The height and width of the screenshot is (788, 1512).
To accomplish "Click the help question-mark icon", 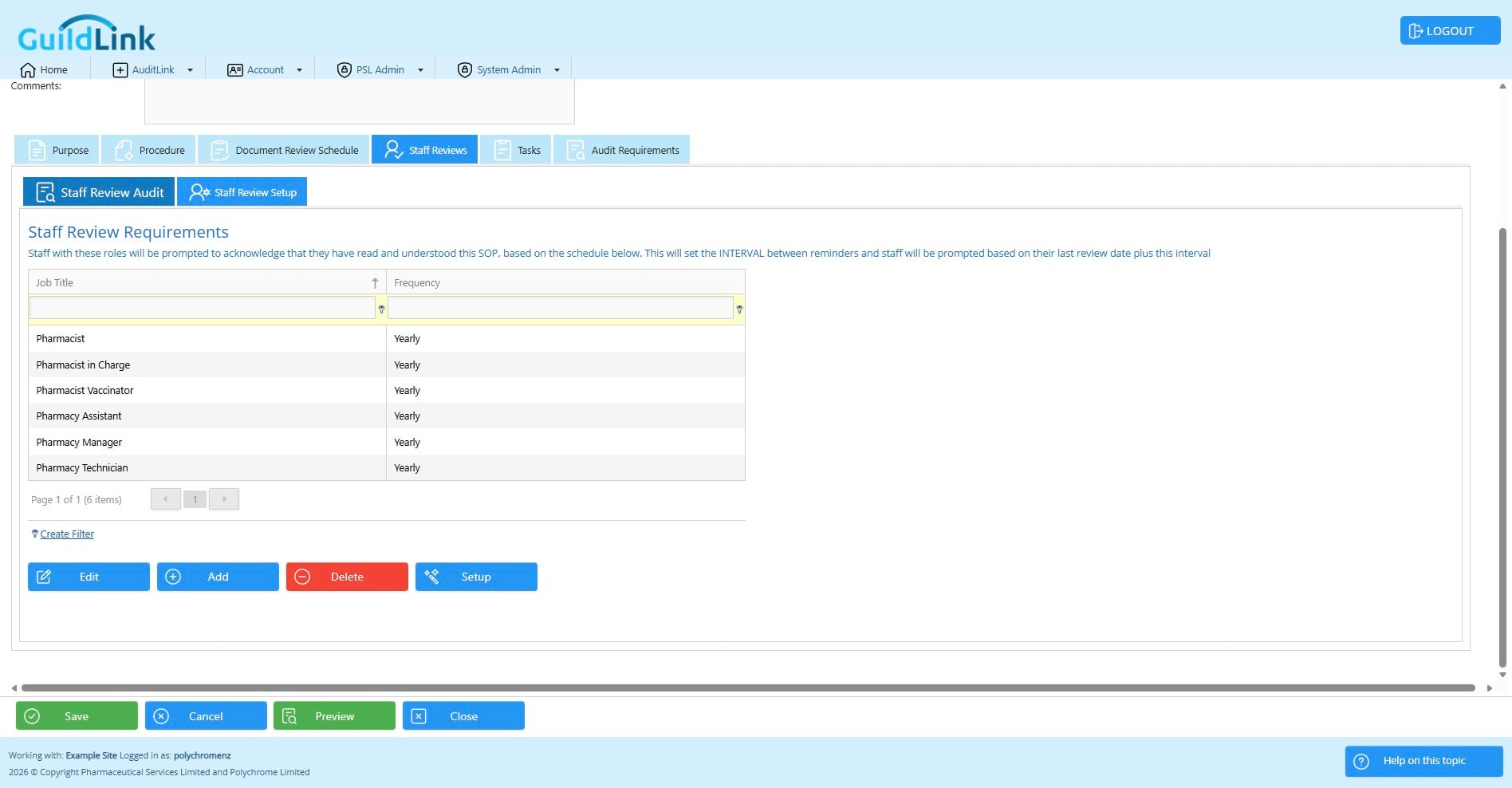I will pyautogui.click(x=1361, y=761).
